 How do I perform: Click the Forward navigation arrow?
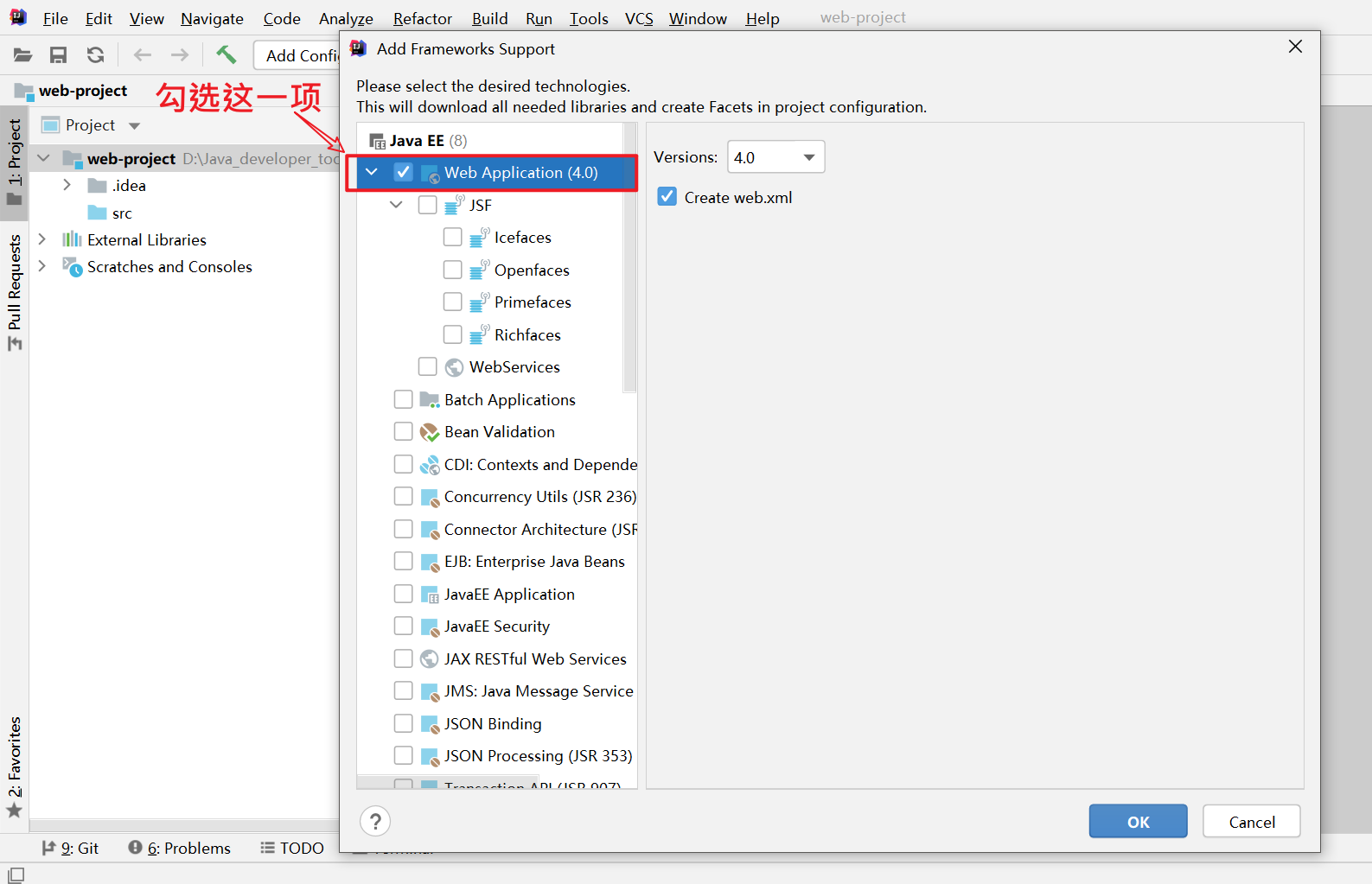point(180,55)
